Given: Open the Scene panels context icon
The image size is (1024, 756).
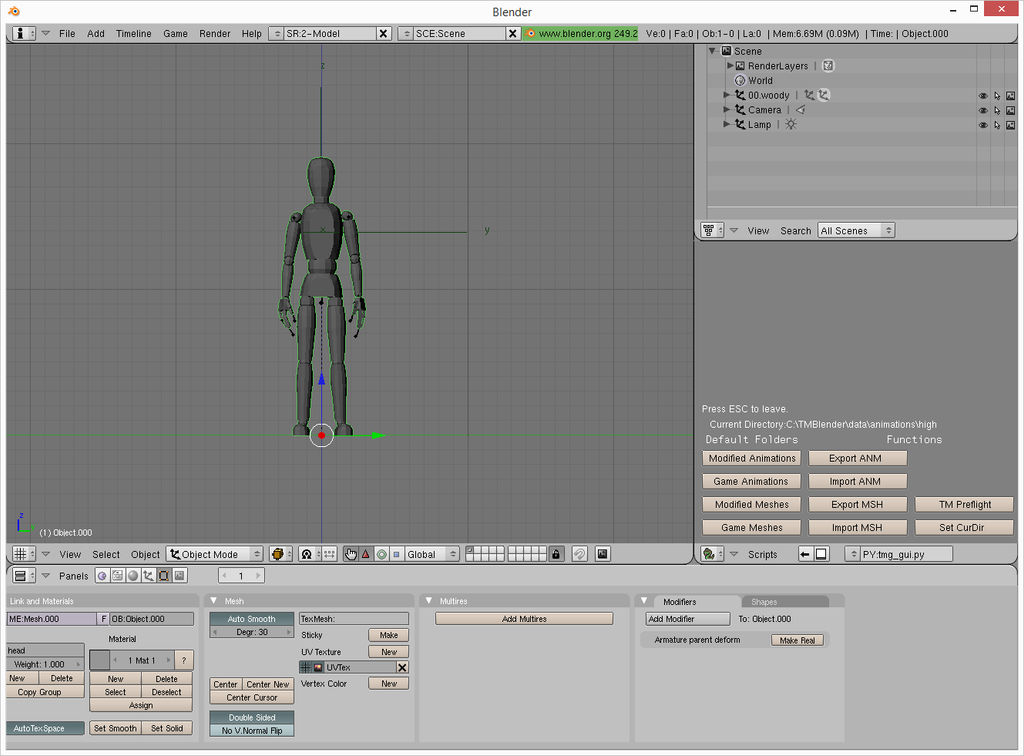Looking at the screenshot, I should pyautogui.click(x=180, y=576).
